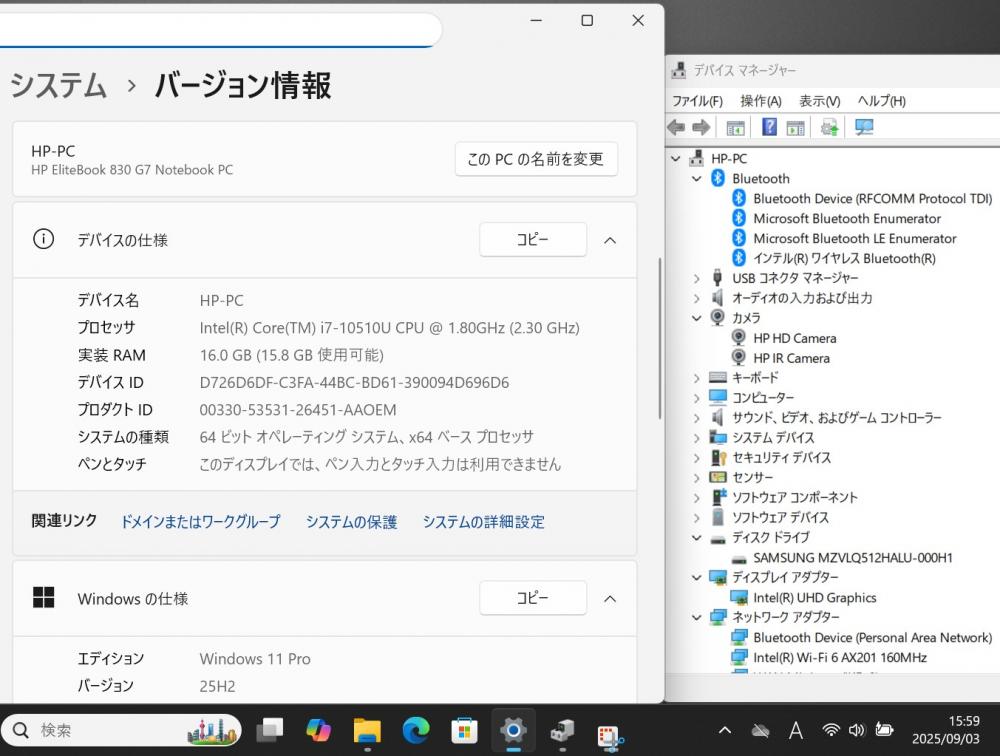The height and width of the screenshot is (756, 1000).
Task: Click the OneDrive cloud icon in system tray
Action: pyautogui.click(x=760, y=730)
